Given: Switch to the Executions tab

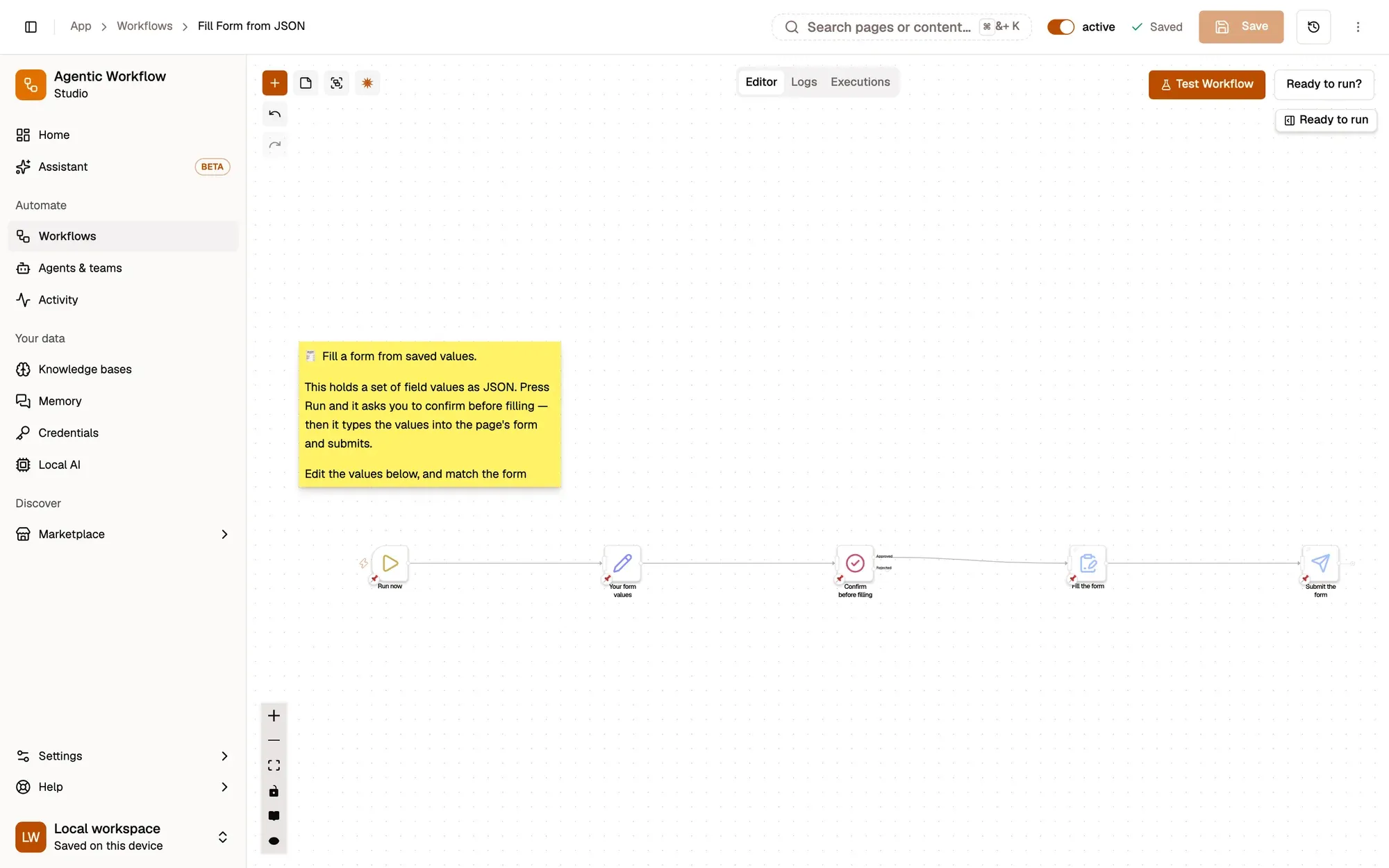Looking at the screenshot, I should (x=860, y=82).
